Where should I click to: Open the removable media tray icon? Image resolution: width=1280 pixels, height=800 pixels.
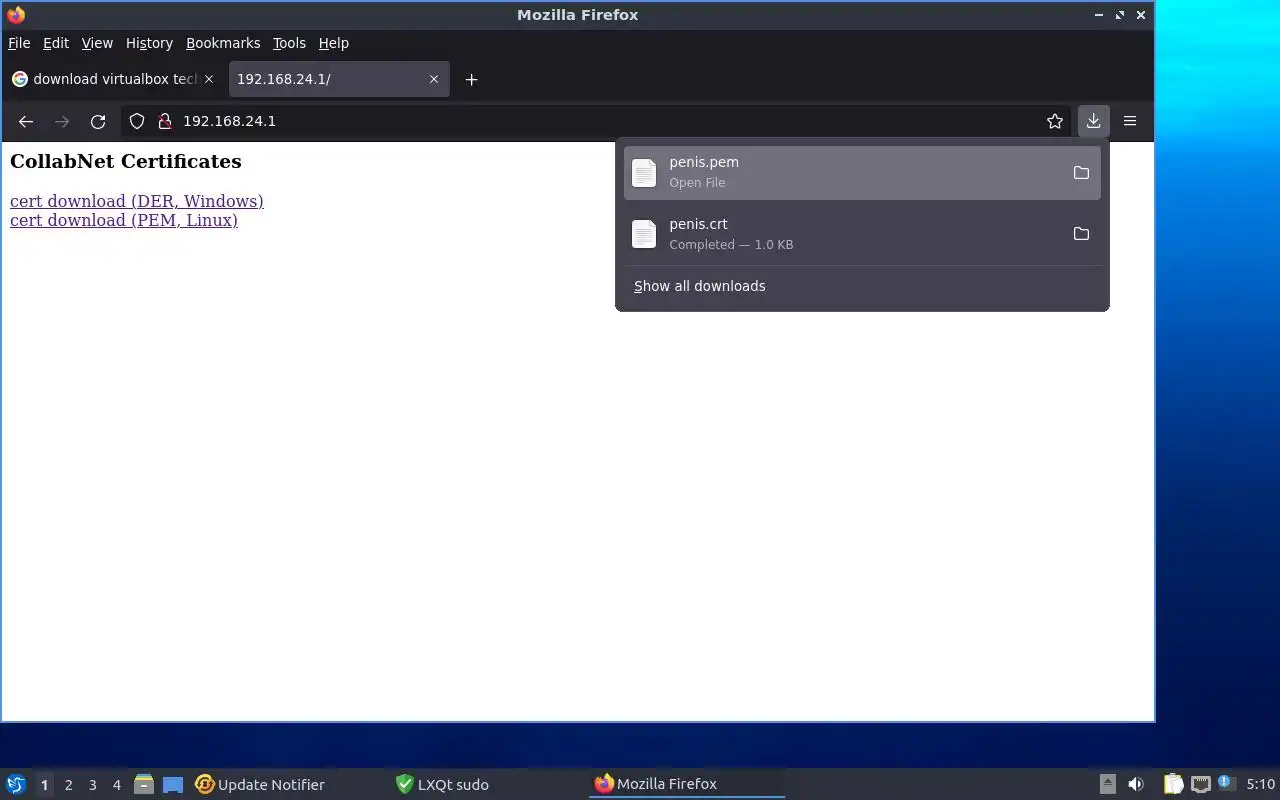click(1108, 784)
